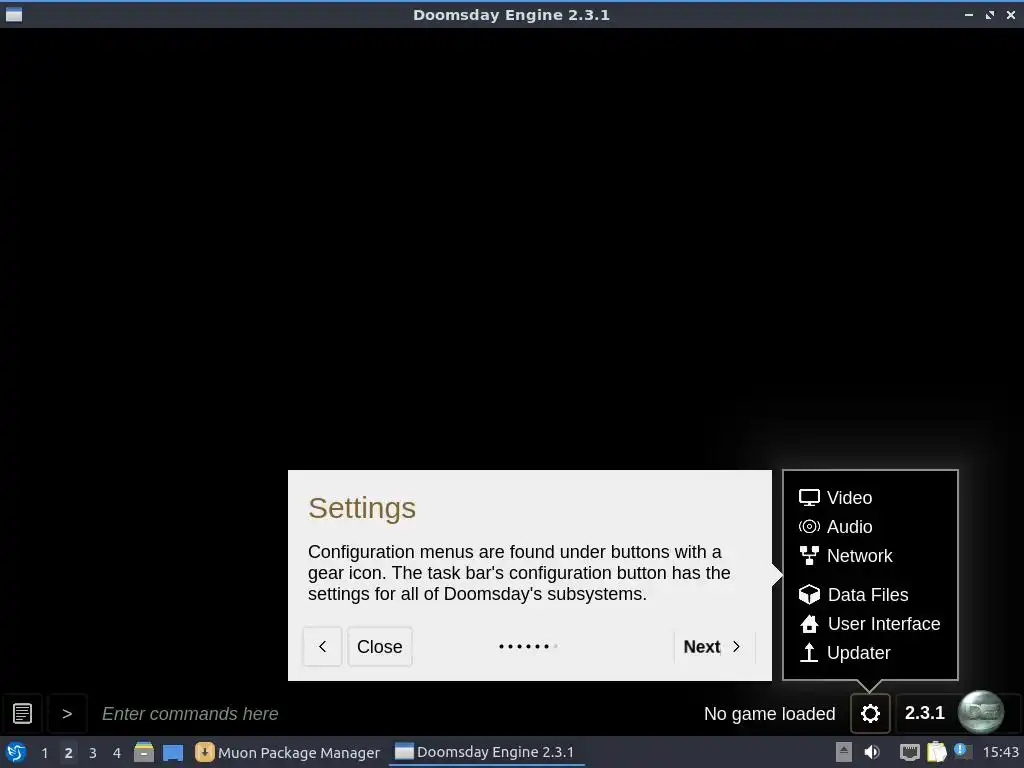Viewport: 1024px width, 768px height.
Task: Open the Audio settings entry
Action: [x=835, y=526]
